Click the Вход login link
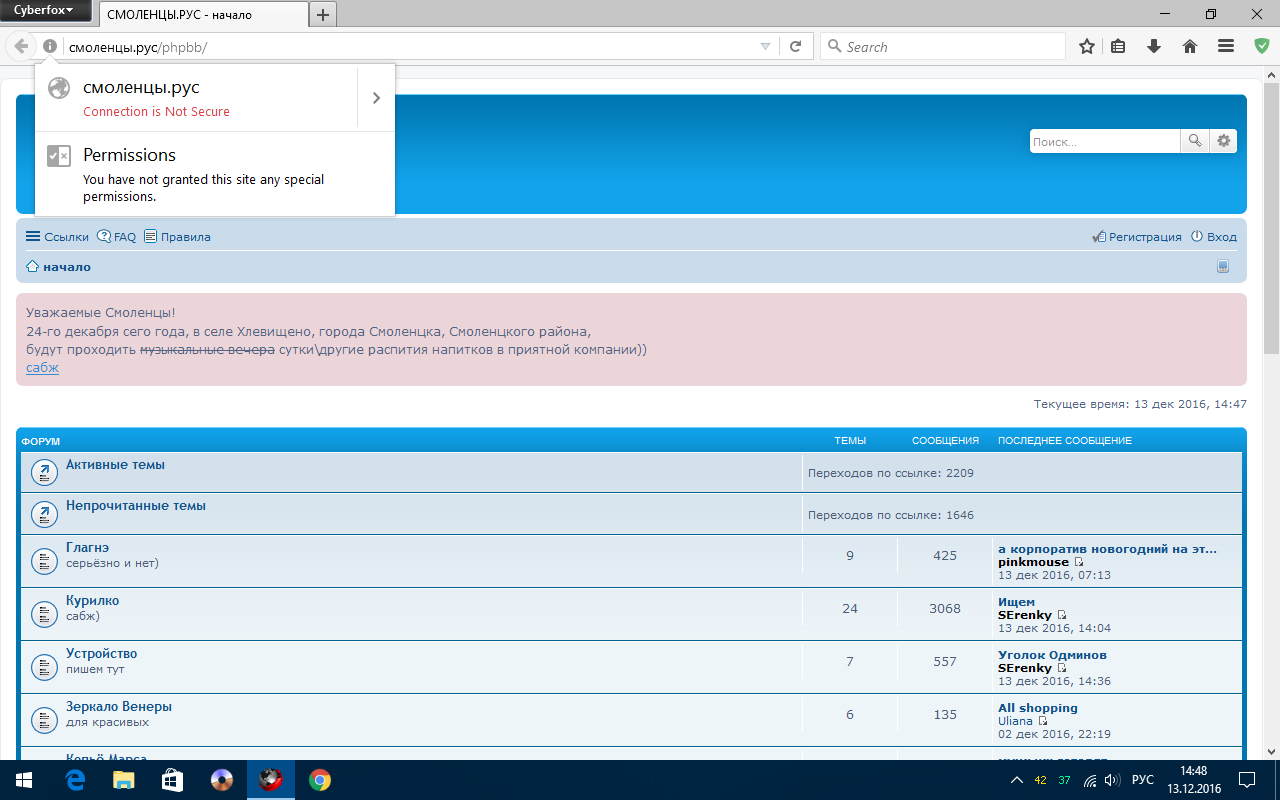 1221,237
